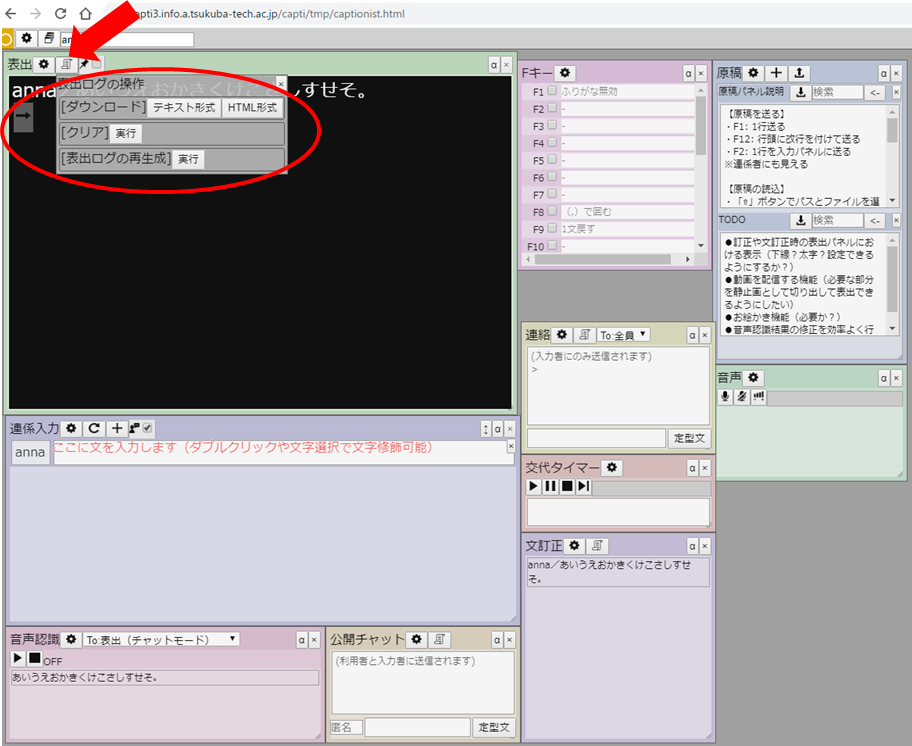Toggle transparency α button in 表出 panel
Viewport: 912px width, 746px height.
pos(493,65)
